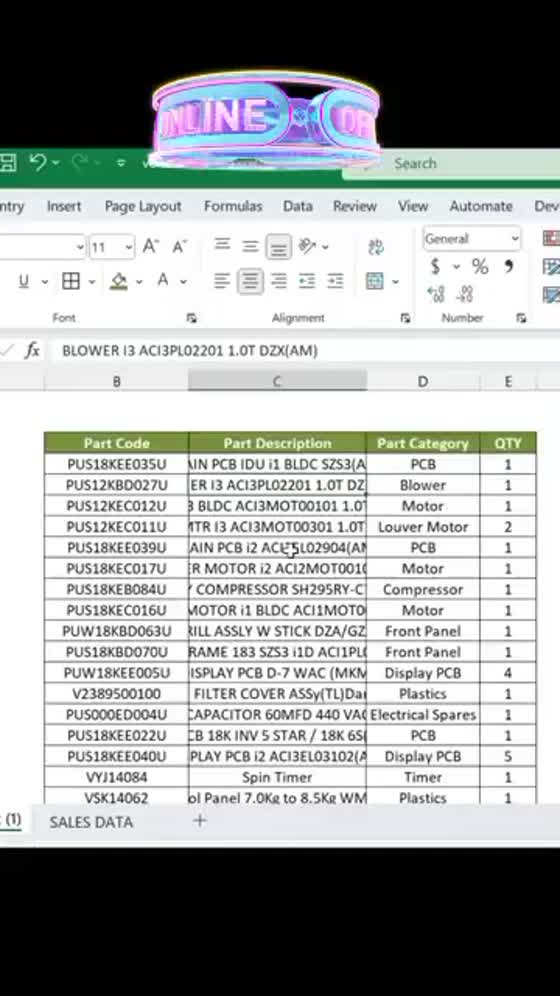Click the Borders grid icon
This screenshot has height=996, width=560.
pyautogui.click(x=71, y=281)
